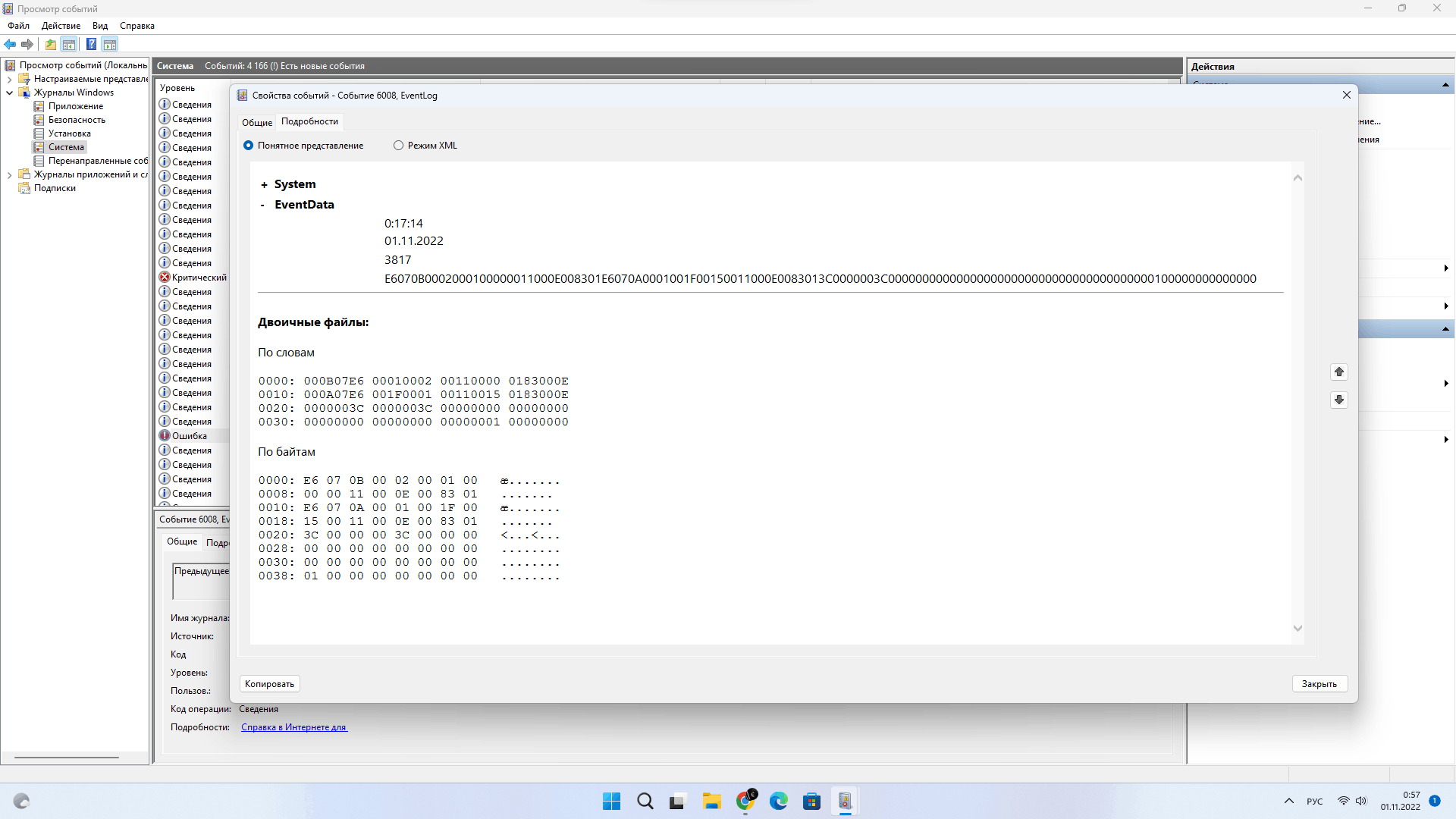Switch to Общие tab in properties dialog
The width and height of the screenshot is (1456, 819).
[x=257, y=122]
